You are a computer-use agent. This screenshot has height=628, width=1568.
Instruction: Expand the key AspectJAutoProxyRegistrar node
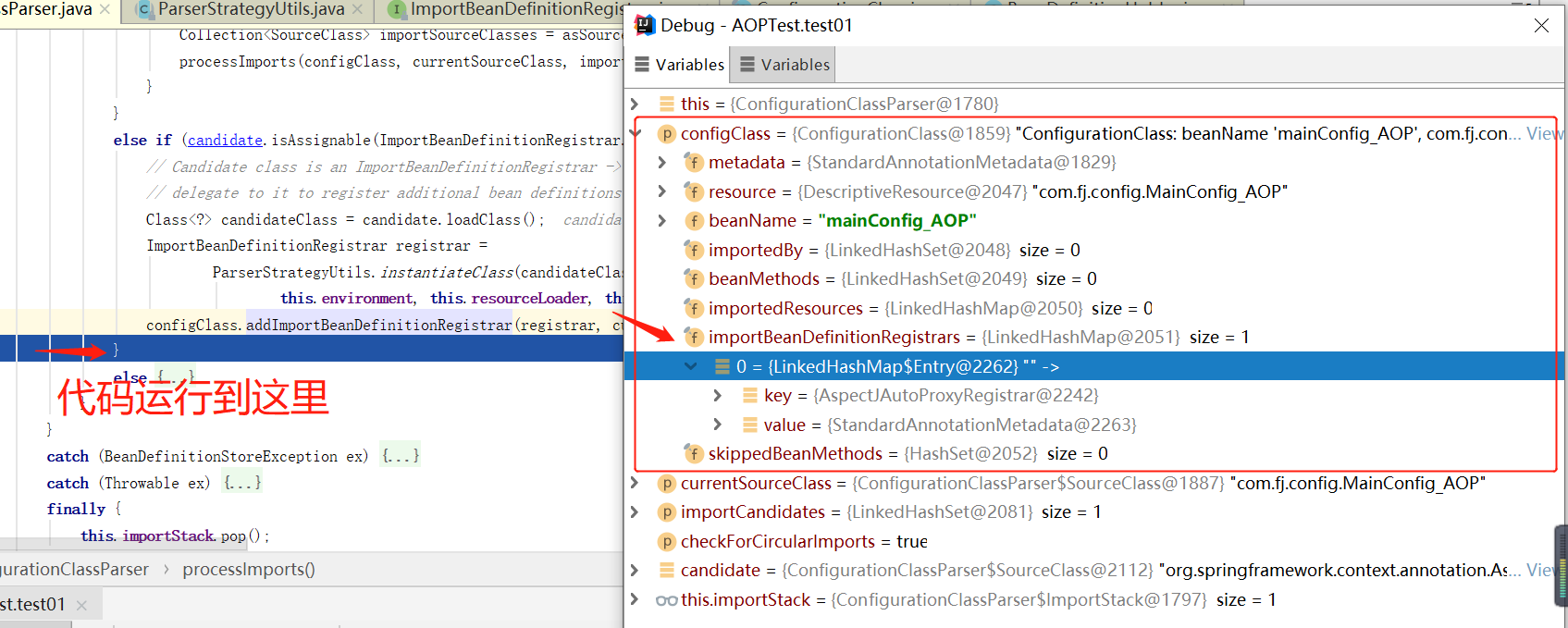pyautogui.click(x=718, y=396)
